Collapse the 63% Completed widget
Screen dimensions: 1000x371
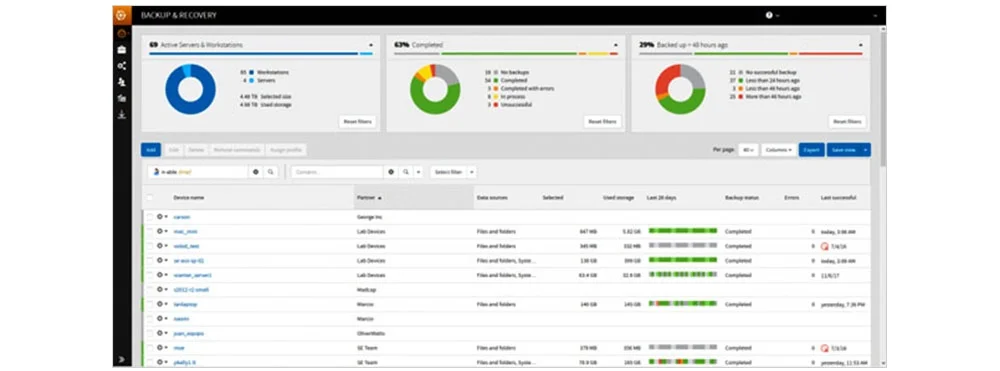(615, 45)
